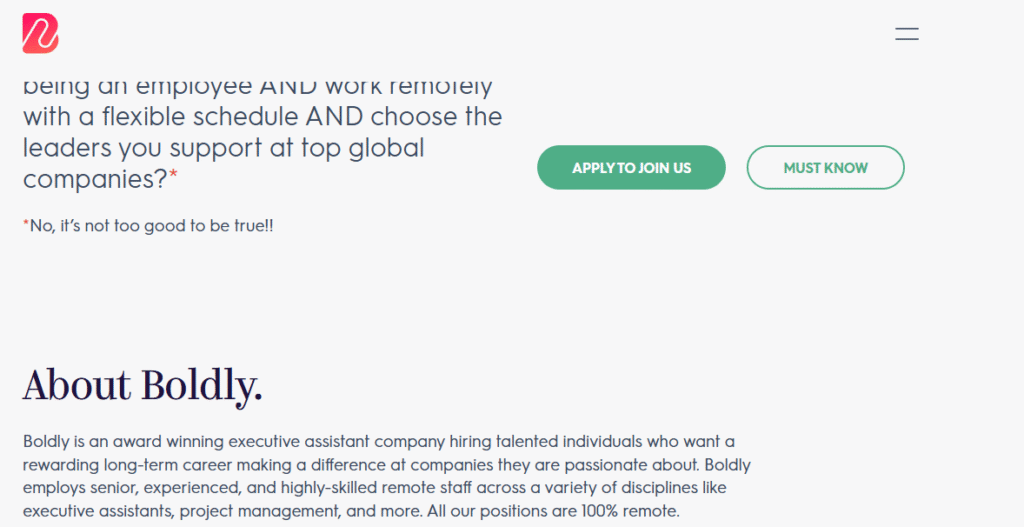Click the Boldly logo icon

[40, 33]
